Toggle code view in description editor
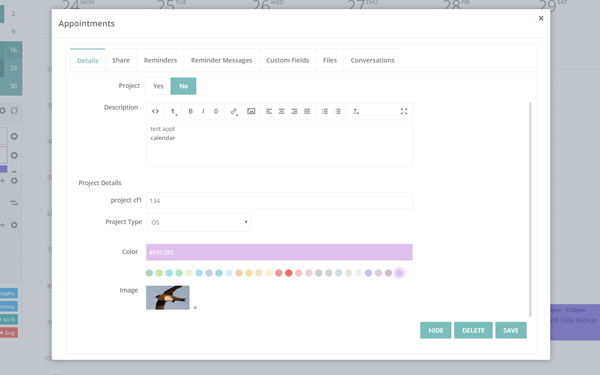 [155, 111]
